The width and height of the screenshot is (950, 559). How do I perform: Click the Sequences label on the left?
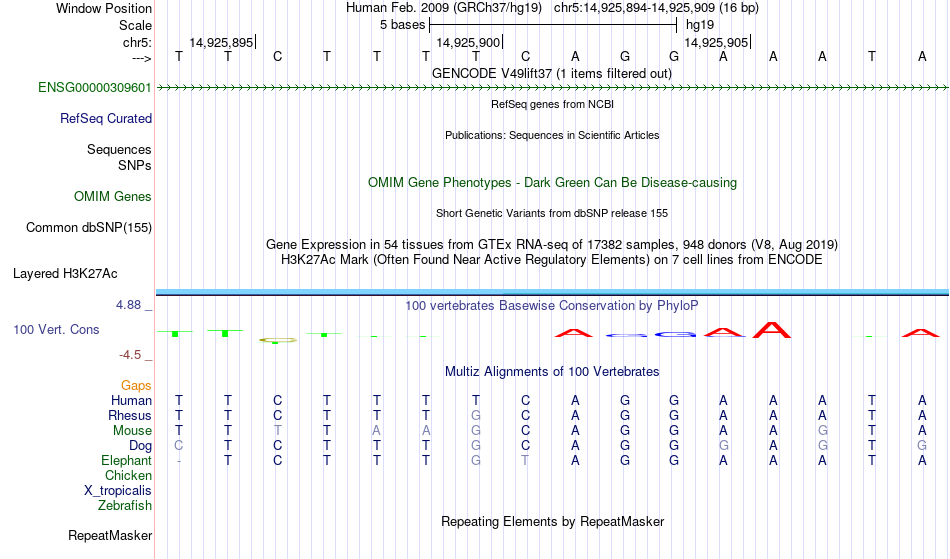pyautogui.click(x=119, y=150)
